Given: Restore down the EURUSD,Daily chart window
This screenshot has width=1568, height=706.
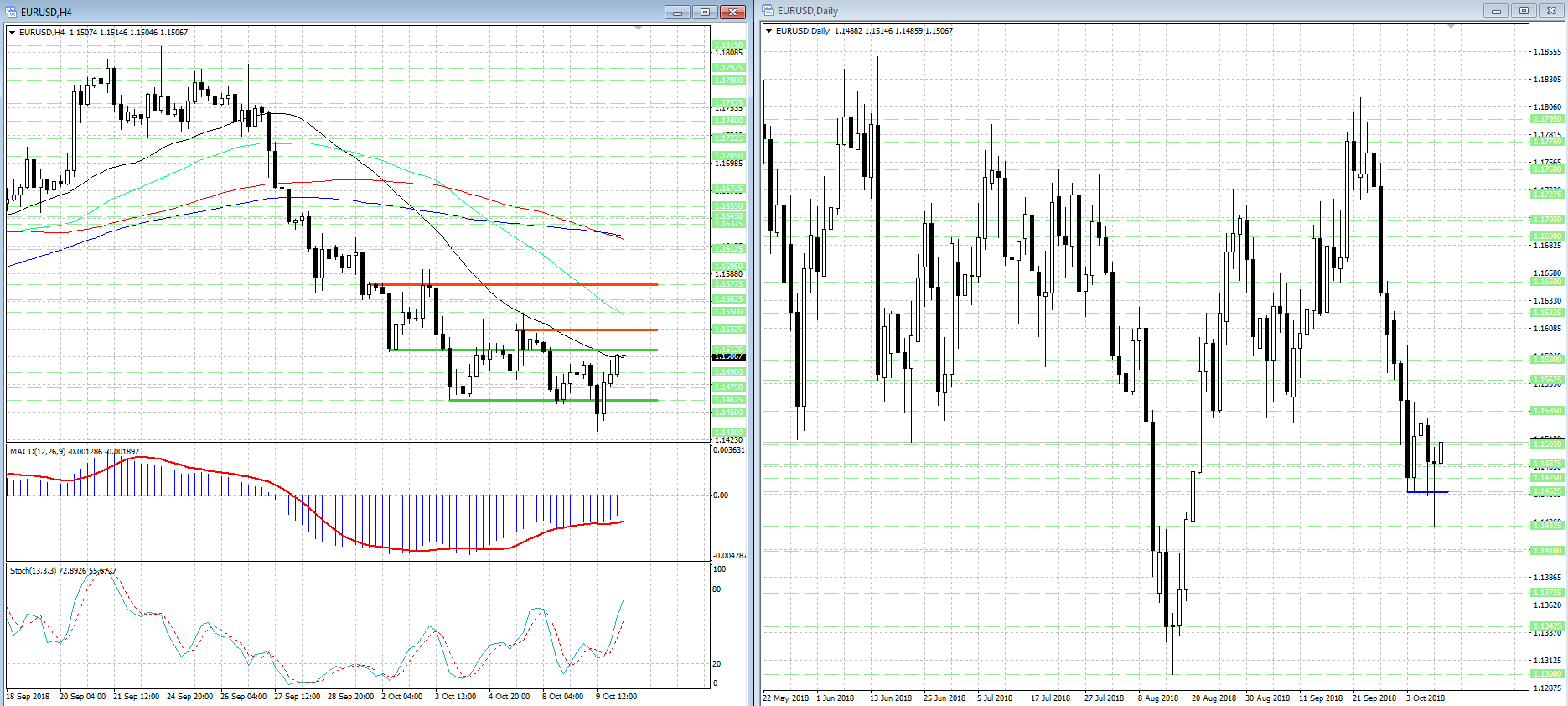Looking at the screenshot, I should pos(1524,10).
